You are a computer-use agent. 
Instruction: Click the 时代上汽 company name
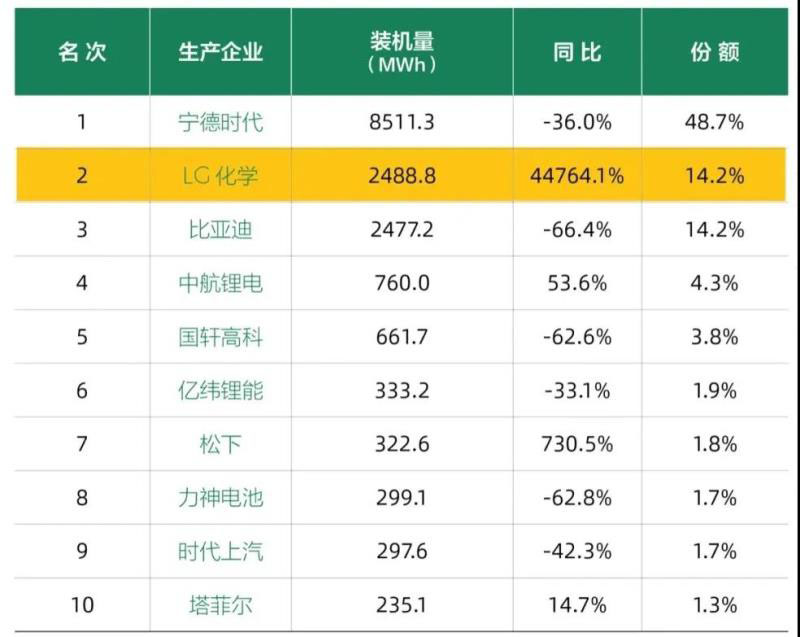coord(220,551)
